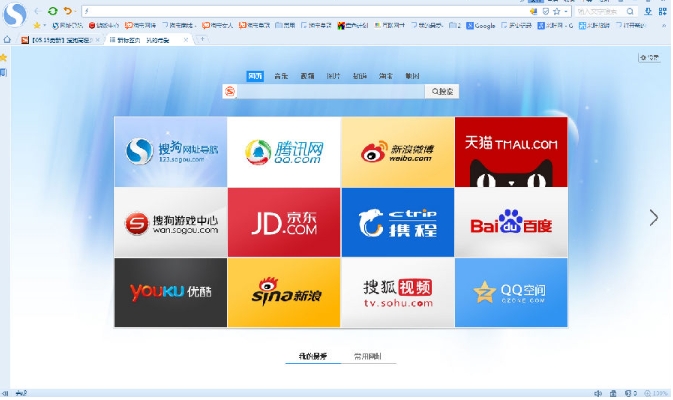Open a new tab with plus button
This screenshot has width=673, height=400.
202,39
